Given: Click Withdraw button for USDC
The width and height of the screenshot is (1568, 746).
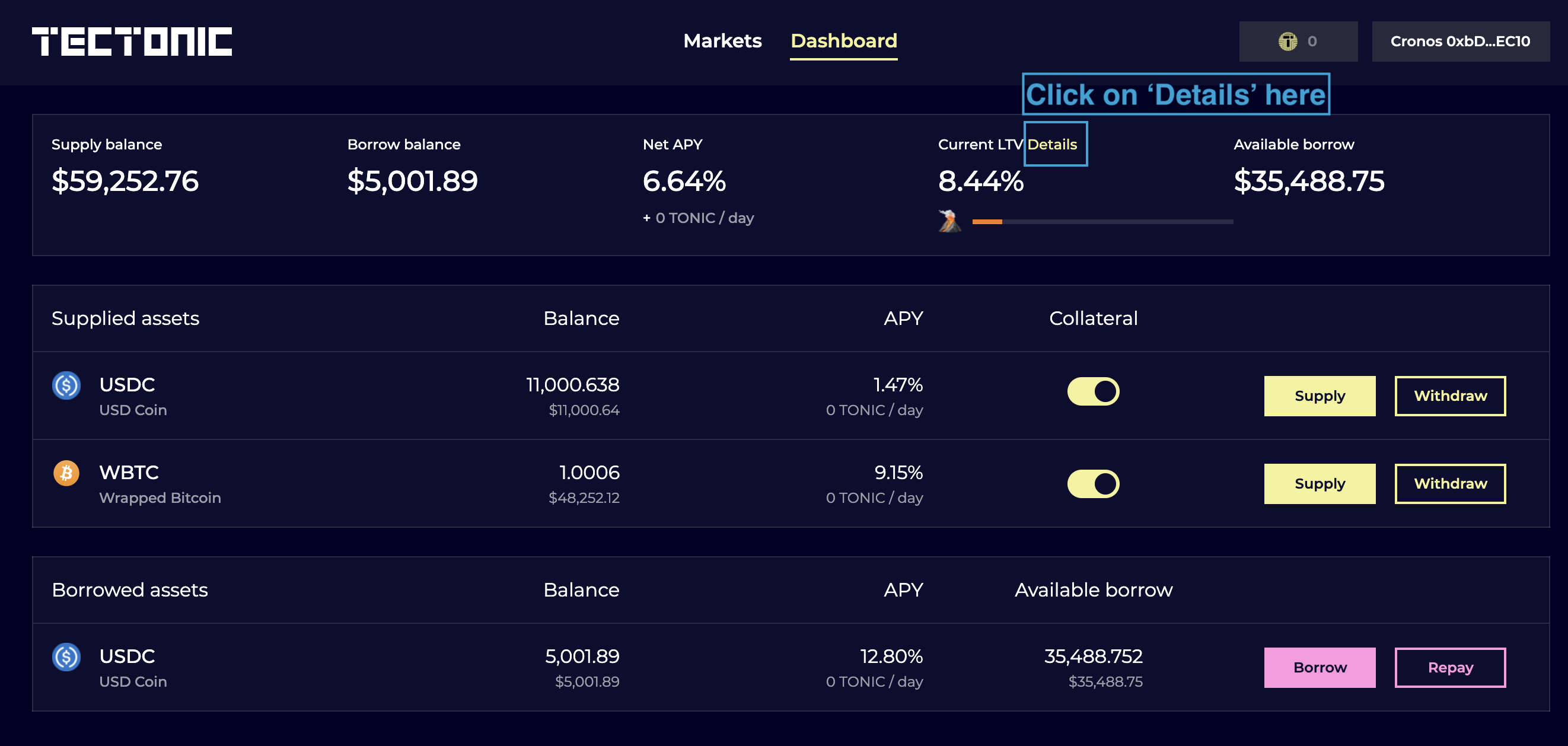Looking at the screenshot, I should pyautogui.click(x=1451, y=396).
